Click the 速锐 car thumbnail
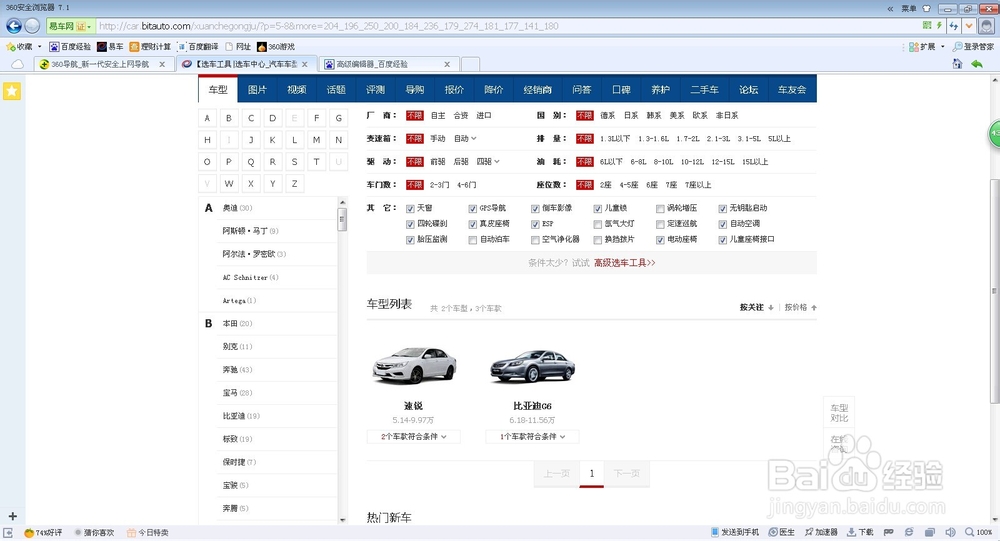The height and width of the screenshot is (541, 1000). pyautogui.click(x=415, y=366)
